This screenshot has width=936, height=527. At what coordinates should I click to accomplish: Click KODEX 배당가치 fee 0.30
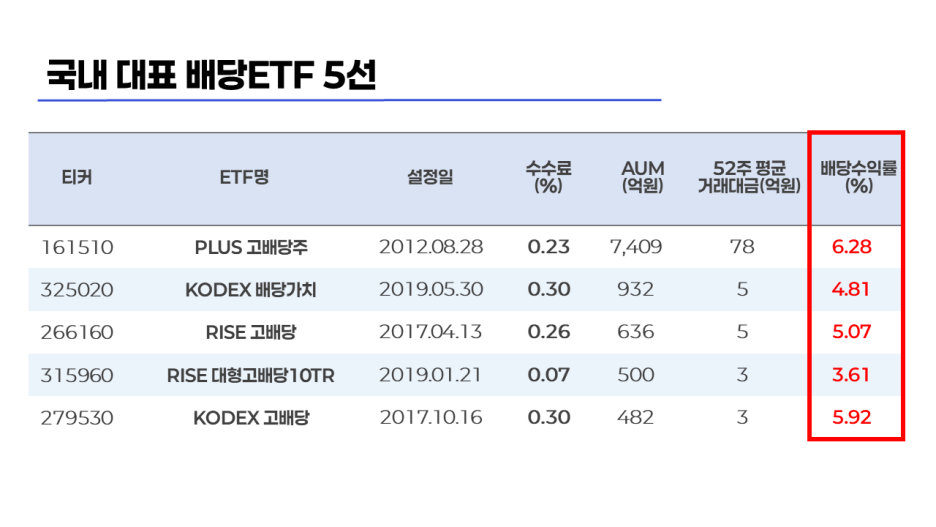[x=549, y=289]
